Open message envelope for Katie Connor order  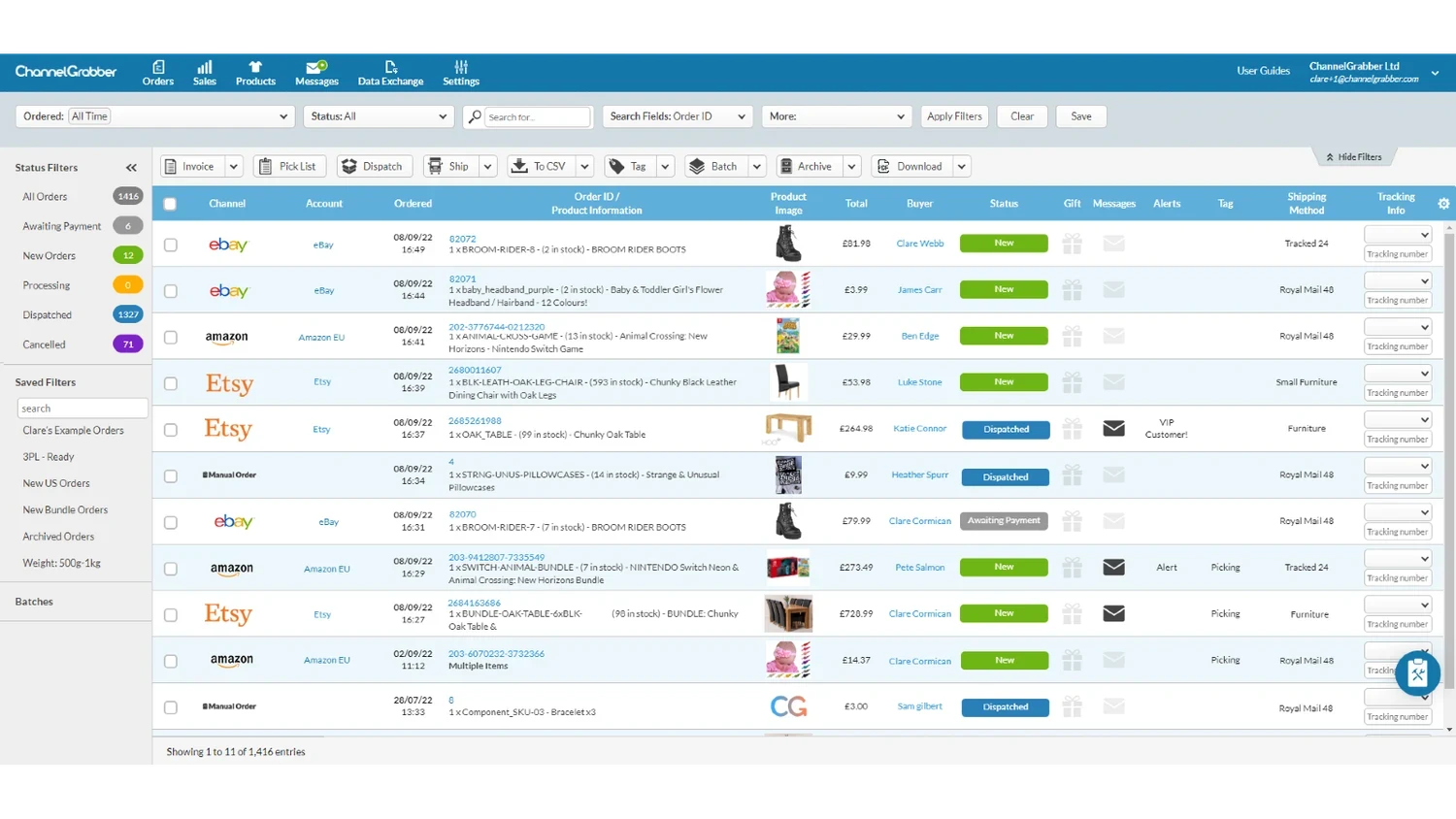pos(1113,428)
